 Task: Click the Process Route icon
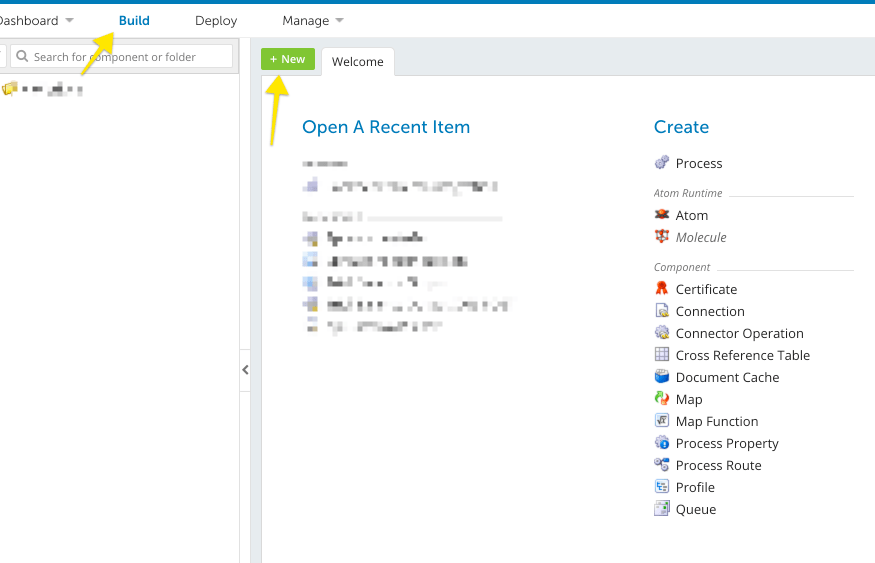(x=661, y=465)
